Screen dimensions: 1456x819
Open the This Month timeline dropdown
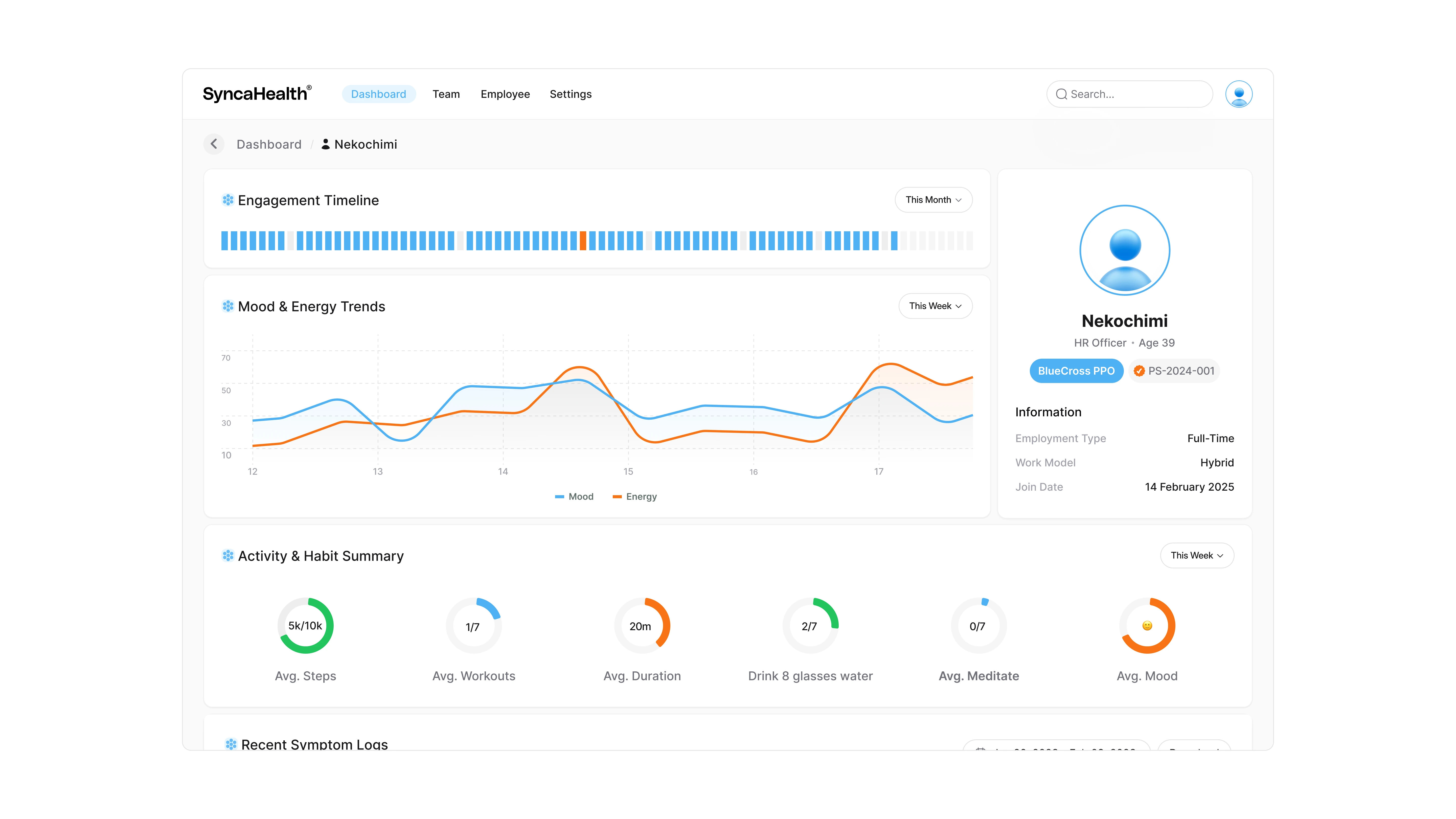click(933, 200)
